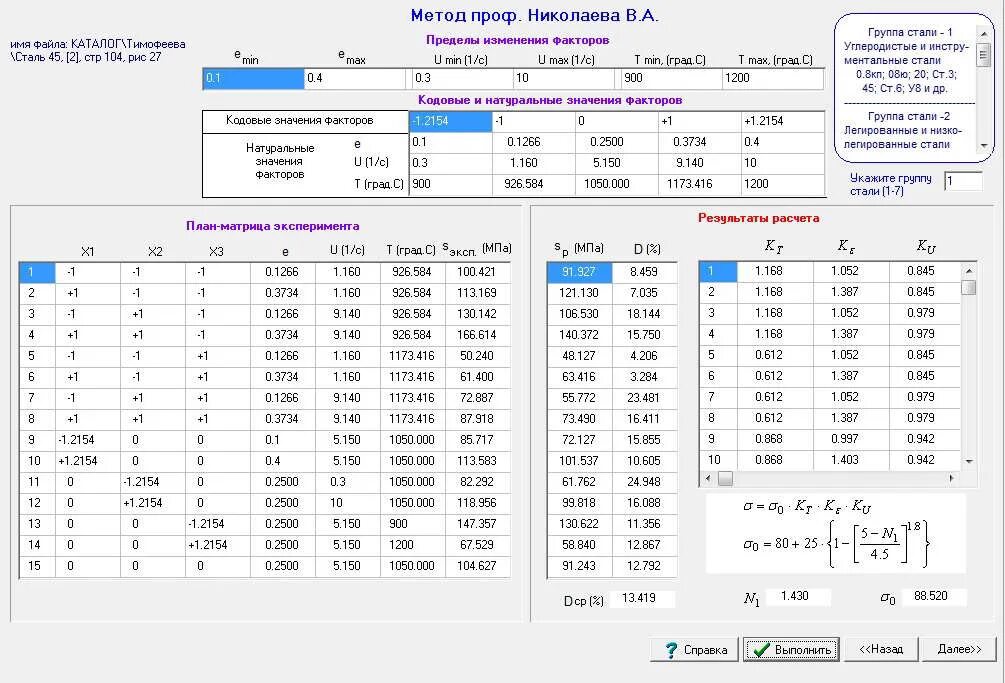Image resolution: width=1005 pixels, height=683 pixels.
Task: Click Группа стали -2 text in list
Action: coord(909,116)
